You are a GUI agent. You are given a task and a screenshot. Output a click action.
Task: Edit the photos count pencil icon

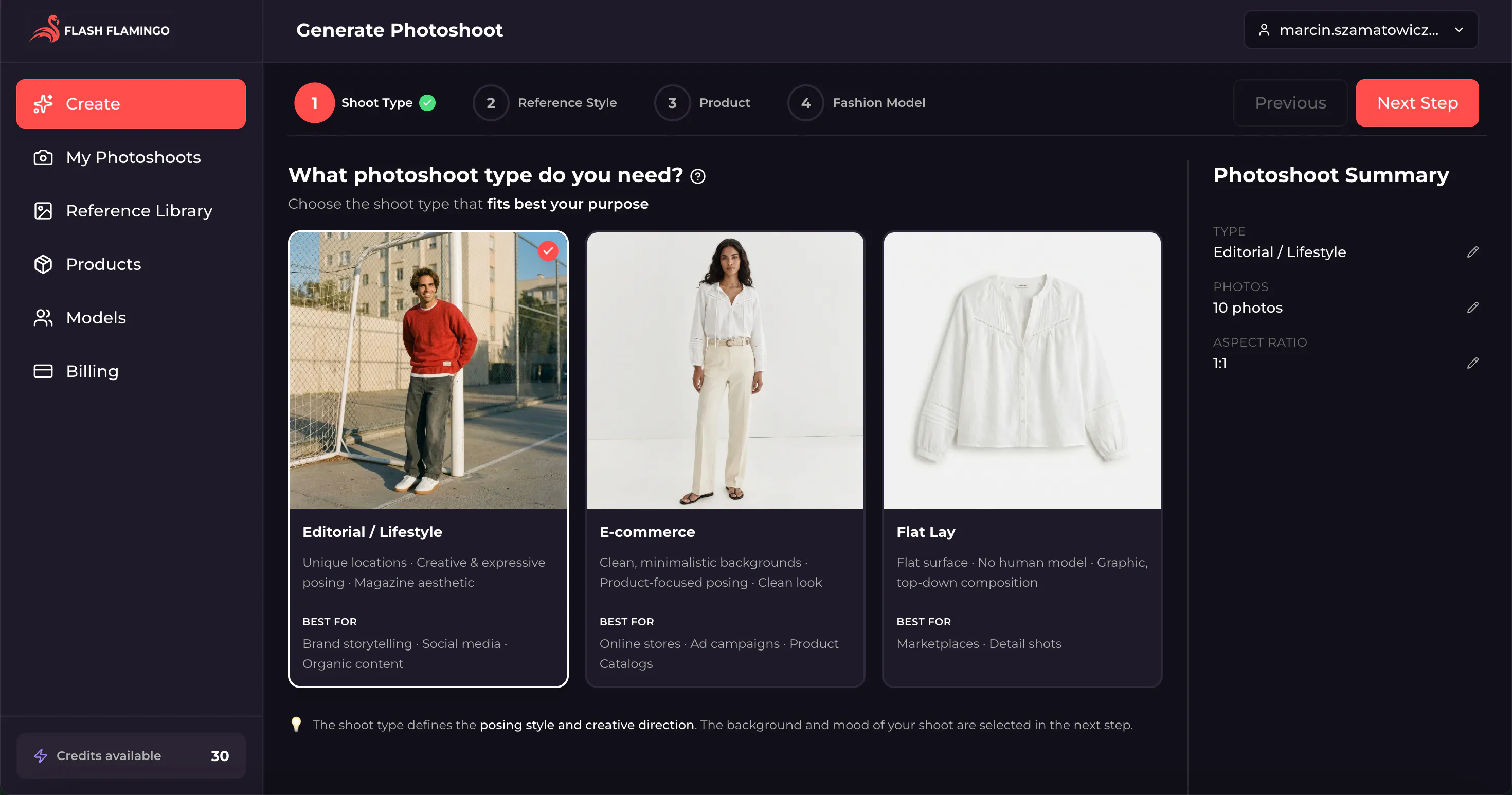1473,308
